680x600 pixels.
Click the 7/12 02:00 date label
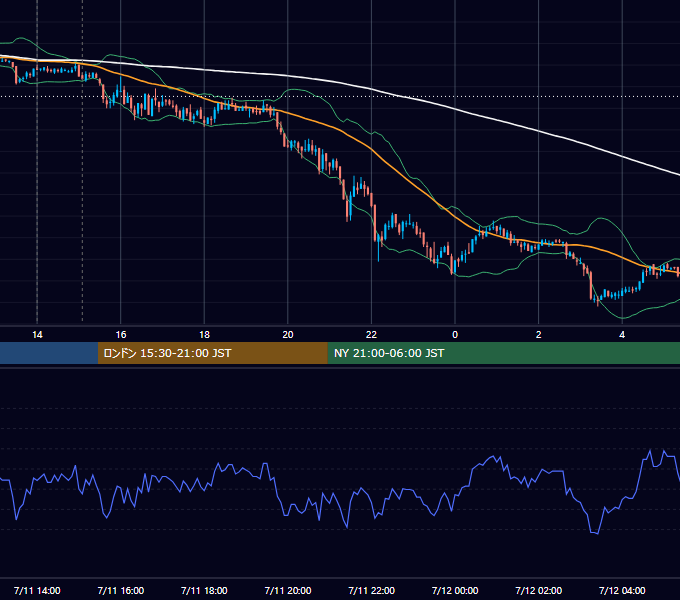coord(539,590)
